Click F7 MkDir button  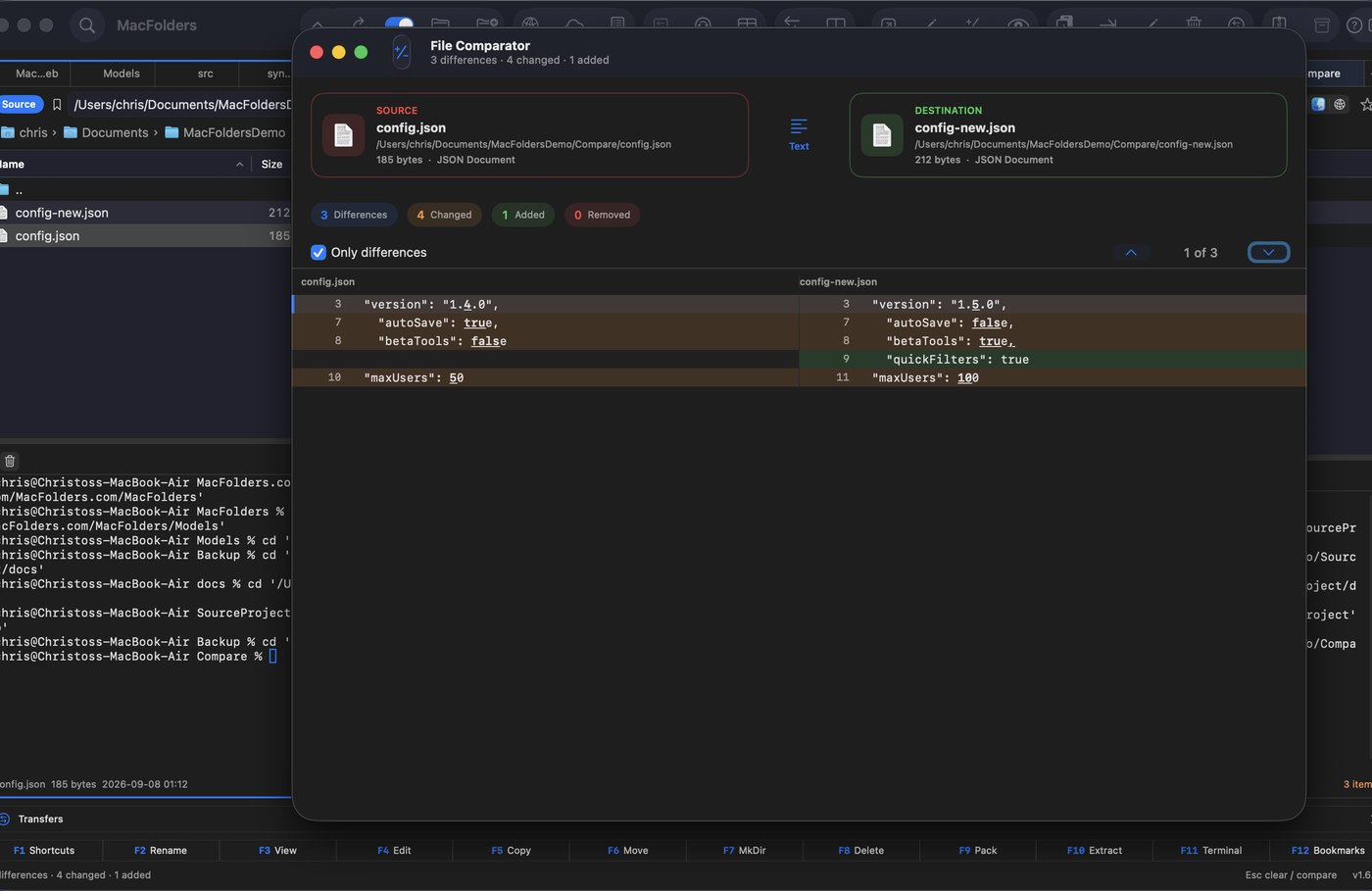pyautogui.click(x=744, y=851)
